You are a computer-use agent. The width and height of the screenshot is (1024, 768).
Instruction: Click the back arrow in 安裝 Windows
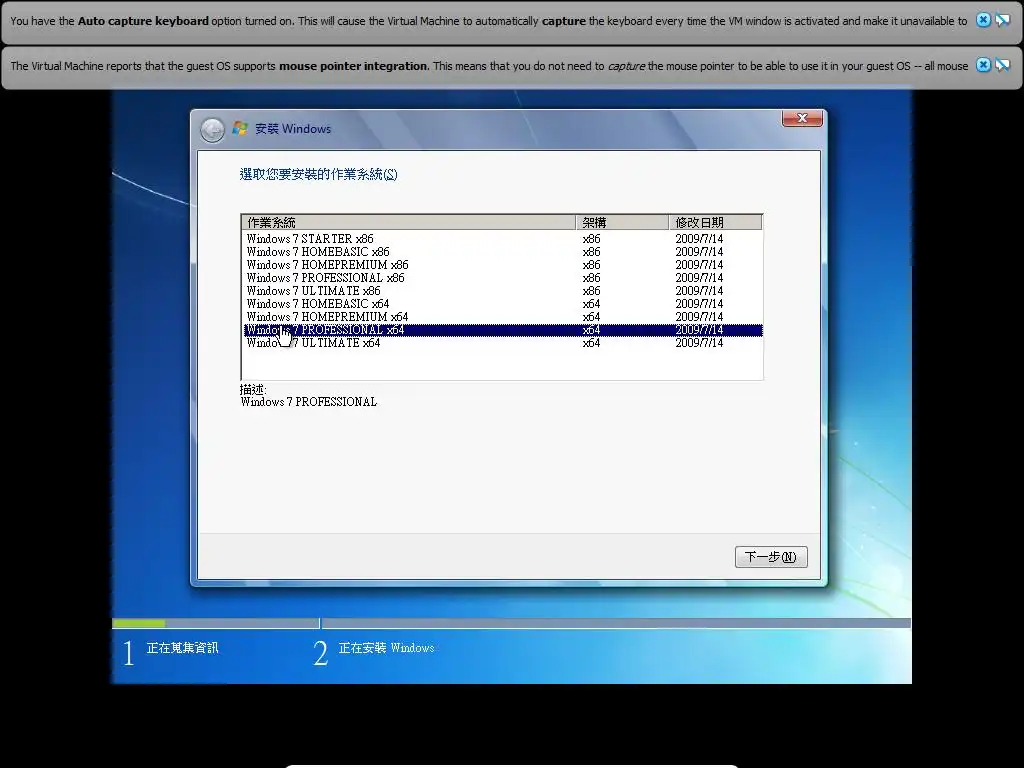(x=212, y=129)
